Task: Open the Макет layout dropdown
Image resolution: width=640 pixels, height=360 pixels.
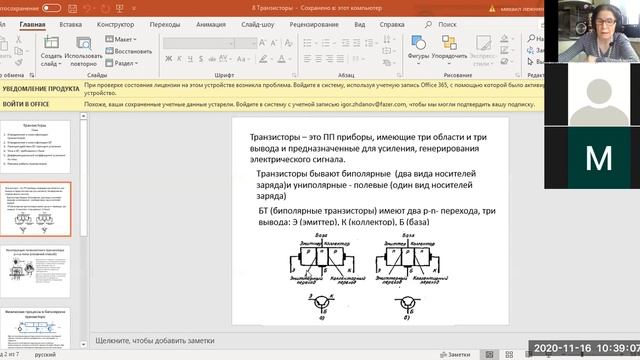Action: [x=121, y=39]
